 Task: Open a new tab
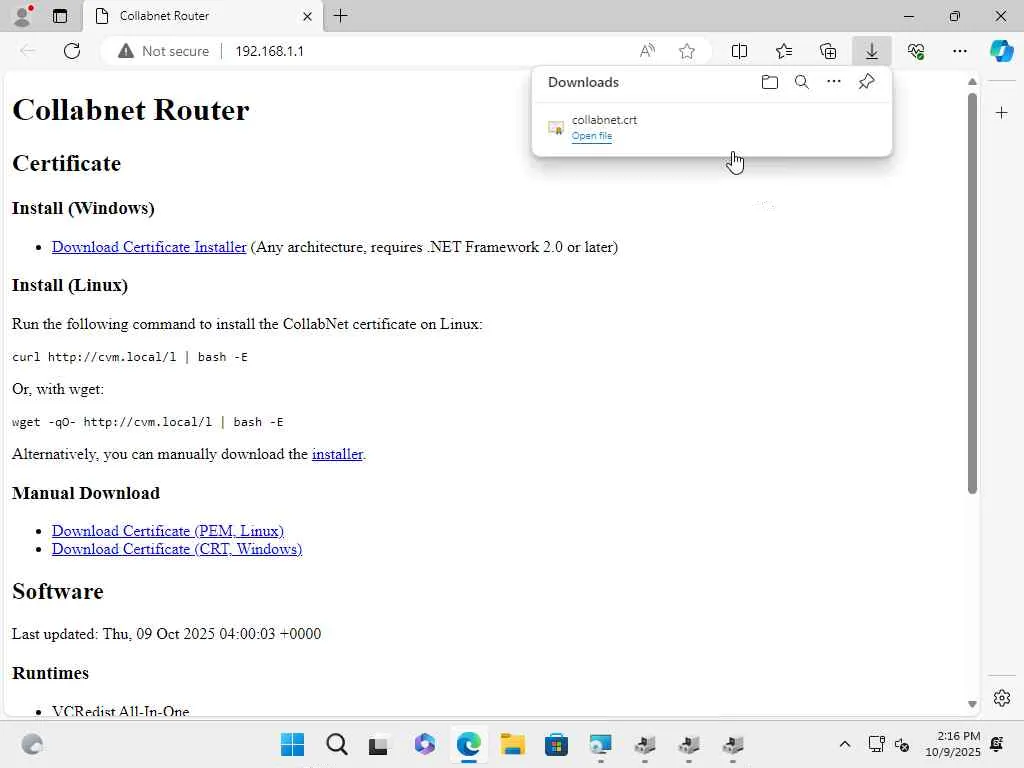pyautogui.click(x=340, y=16)
